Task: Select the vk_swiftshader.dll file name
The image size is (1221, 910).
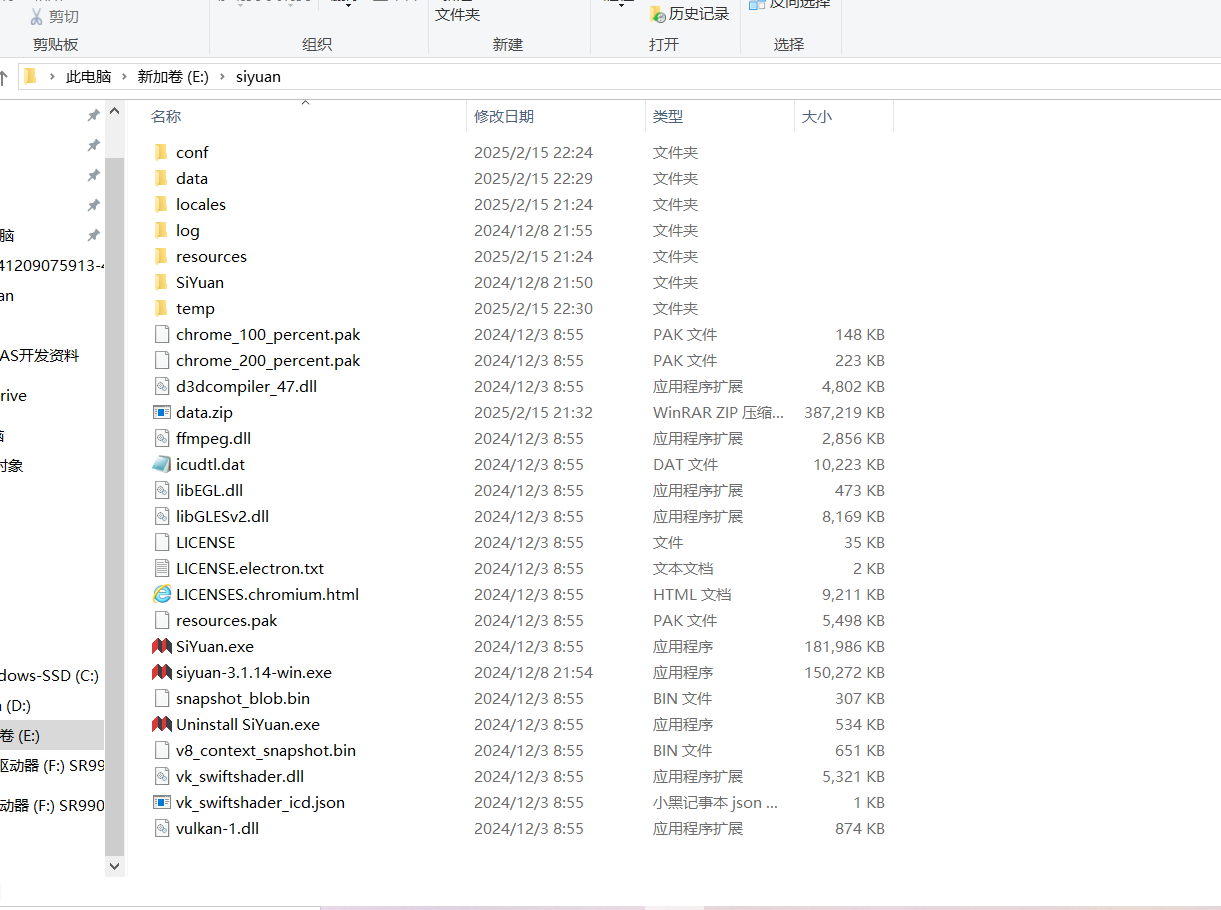Action: pyautogui.click(x=240, y=776)
